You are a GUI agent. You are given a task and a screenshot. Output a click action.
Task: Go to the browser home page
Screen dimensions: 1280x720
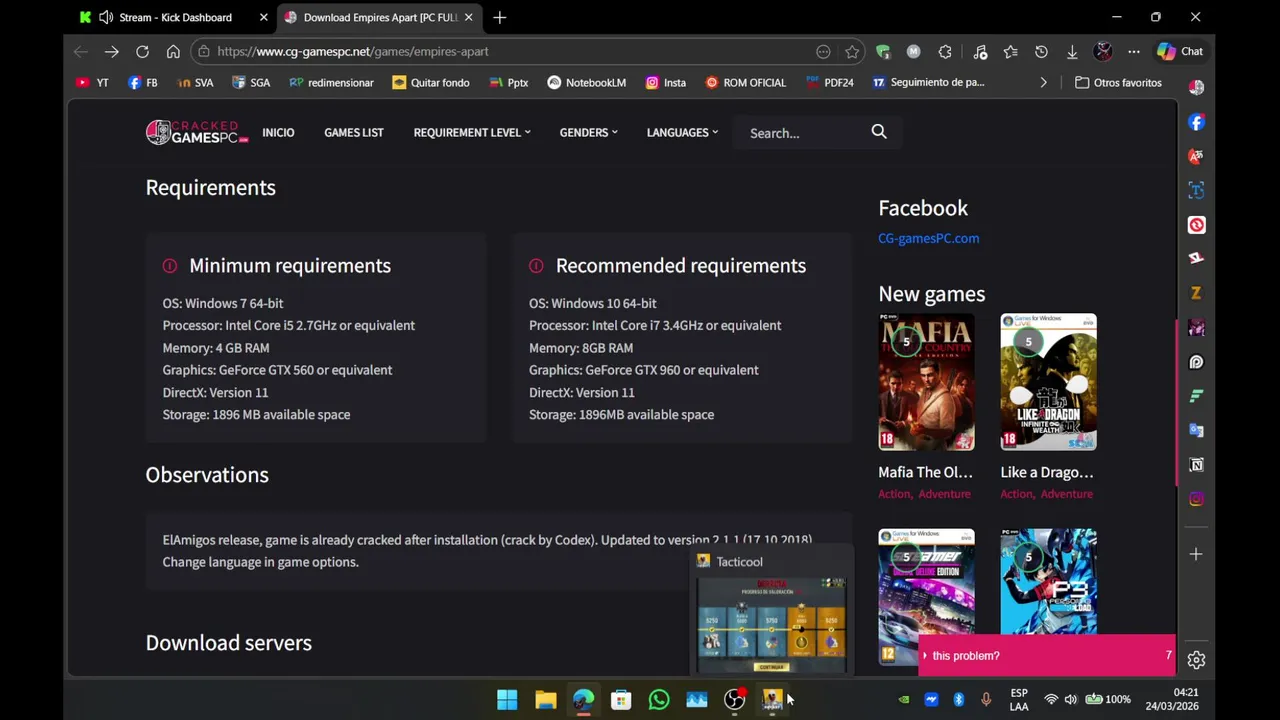click(x=173, y=51)
